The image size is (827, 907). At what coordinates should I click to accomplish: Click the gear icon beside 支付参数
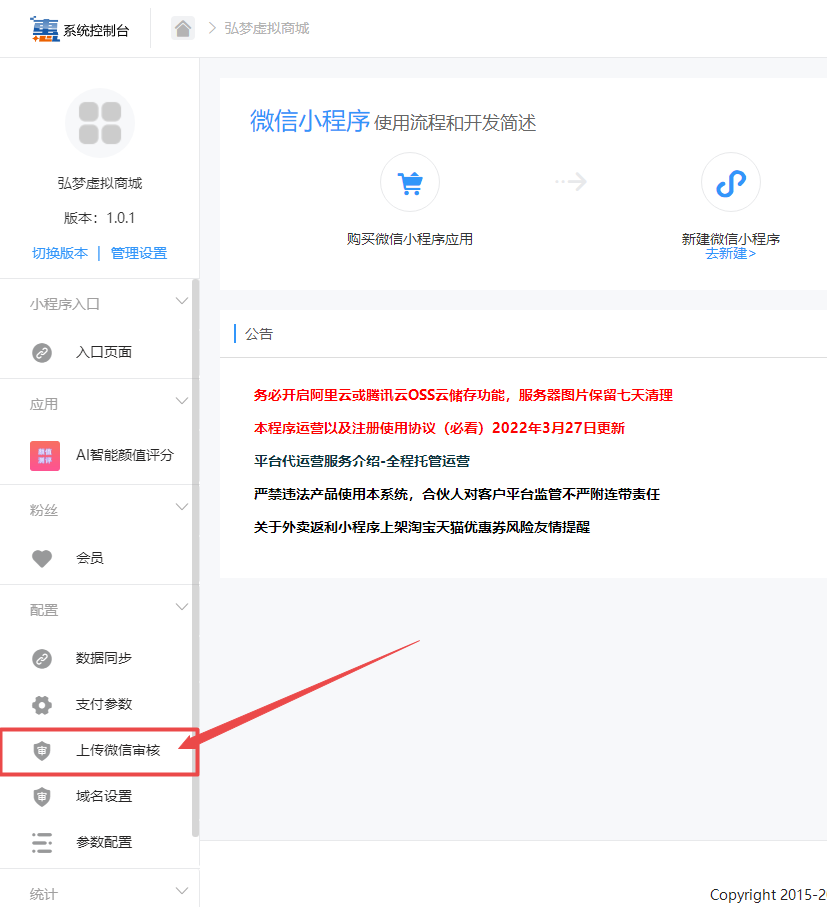click(42, 705)
